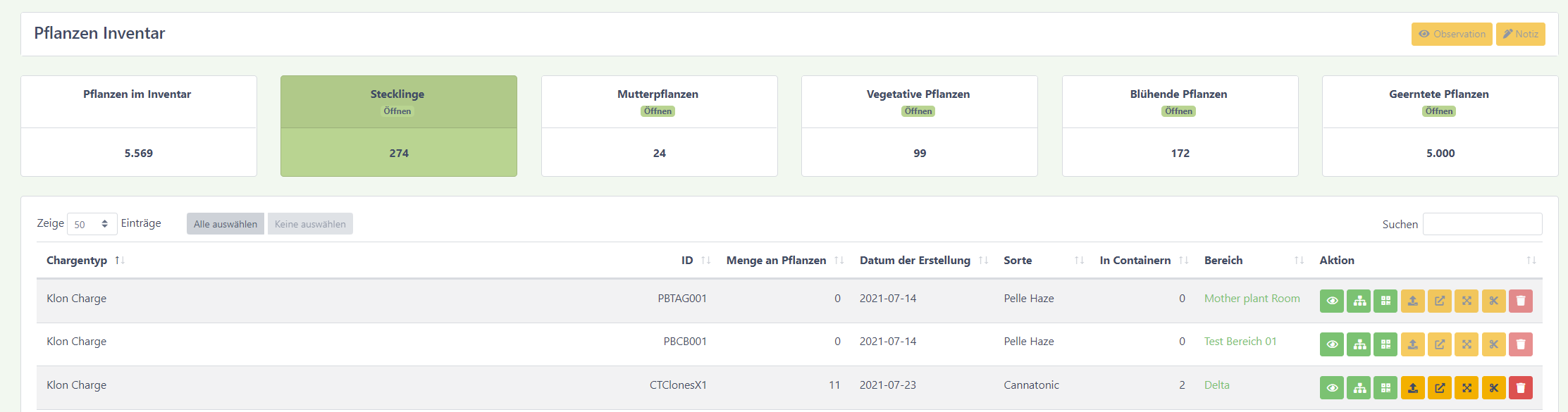Click the trash delete icon for CTClonesX1

point(1520,388)
